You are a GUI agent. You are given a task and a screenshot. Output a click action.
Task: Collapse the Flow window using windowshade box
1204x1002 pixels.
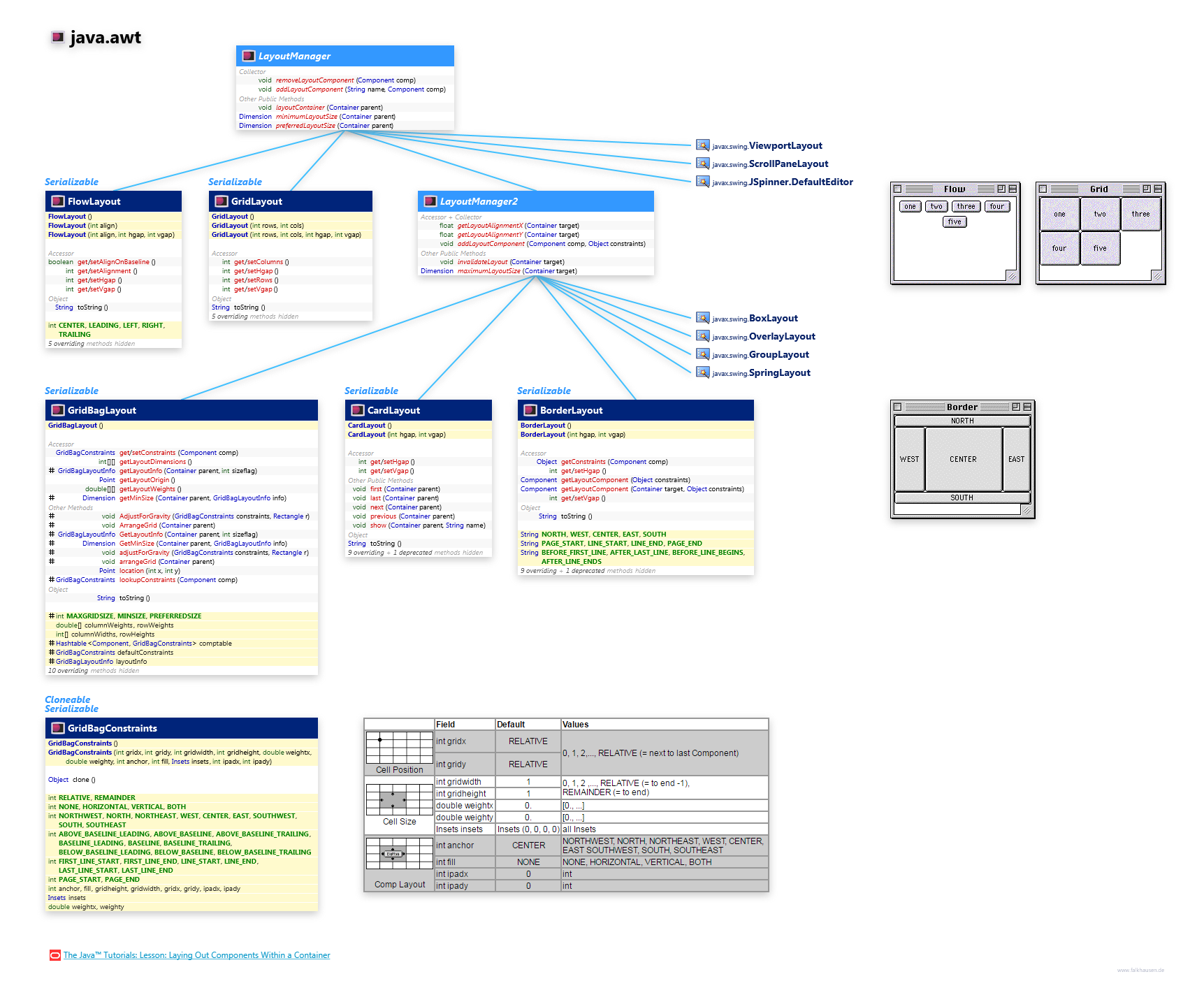click(1012, 189)
